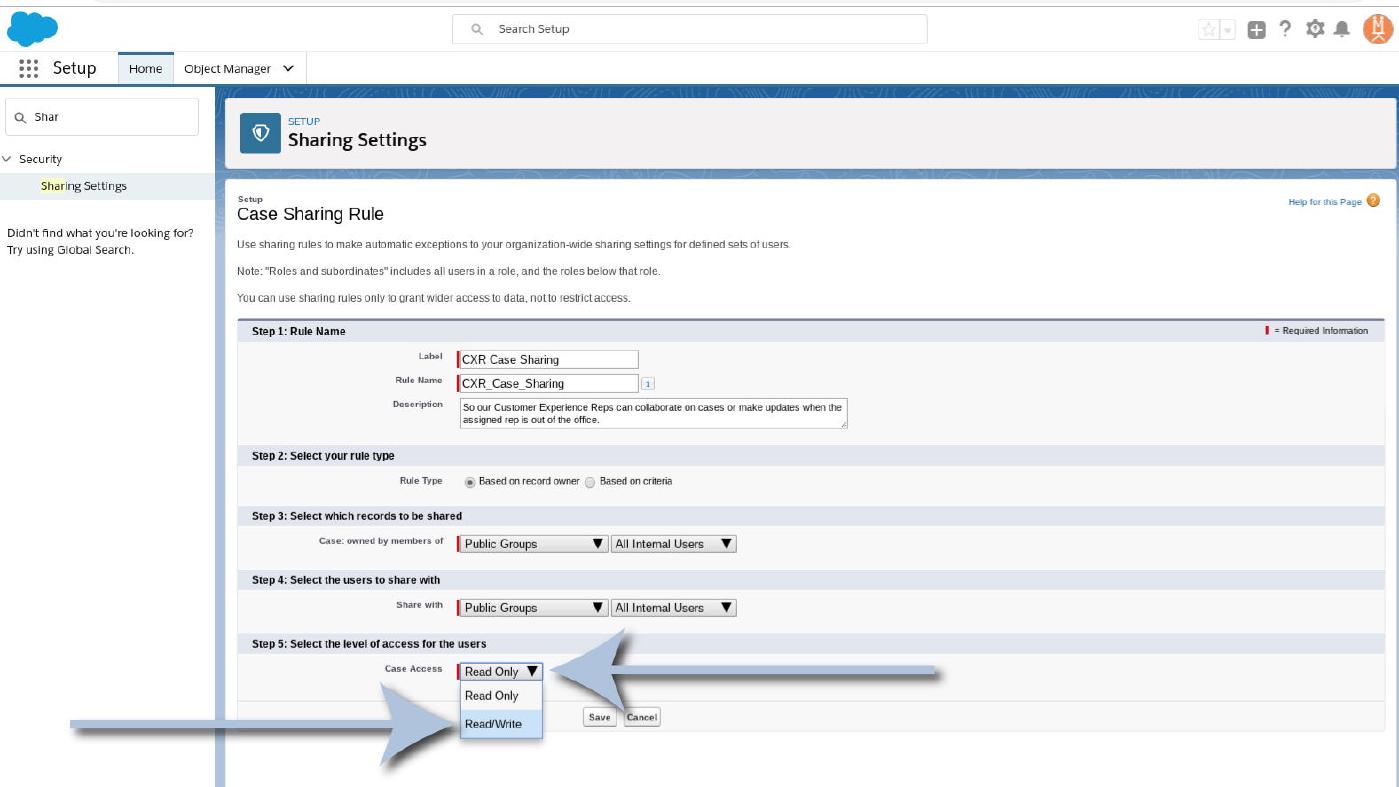This screenshot has width=1399, height=787.
Task: Open the App Launcher grid icon
Action: tap(28, 69)
